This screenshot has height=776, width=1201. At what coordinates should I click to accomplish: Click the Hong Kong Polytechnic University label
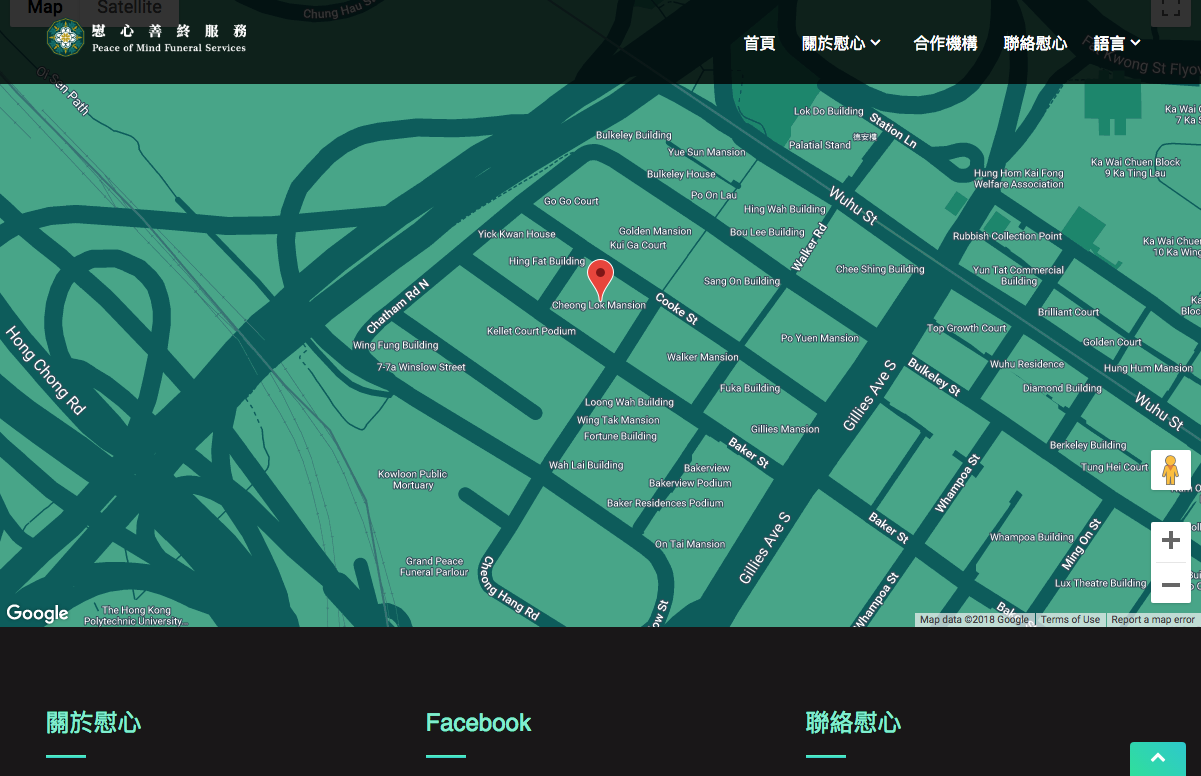point(136,615)
